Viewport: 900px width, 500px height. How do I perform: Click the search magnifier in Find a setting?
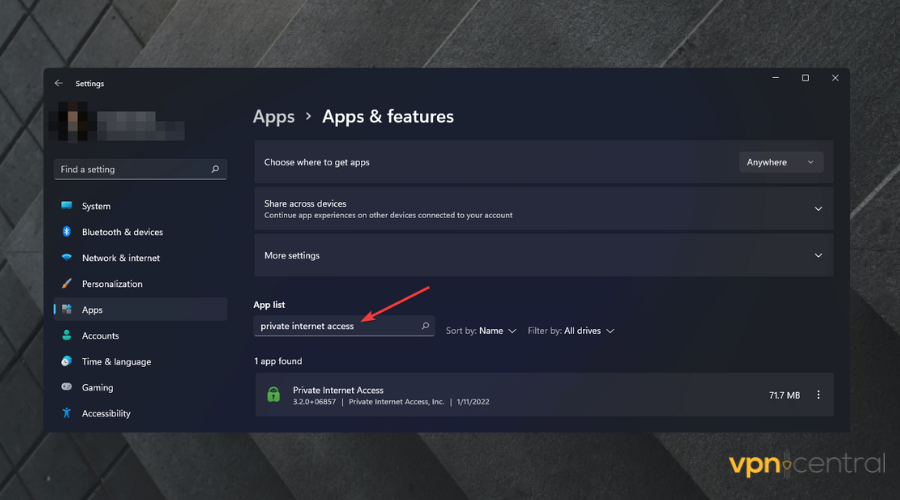215,170
